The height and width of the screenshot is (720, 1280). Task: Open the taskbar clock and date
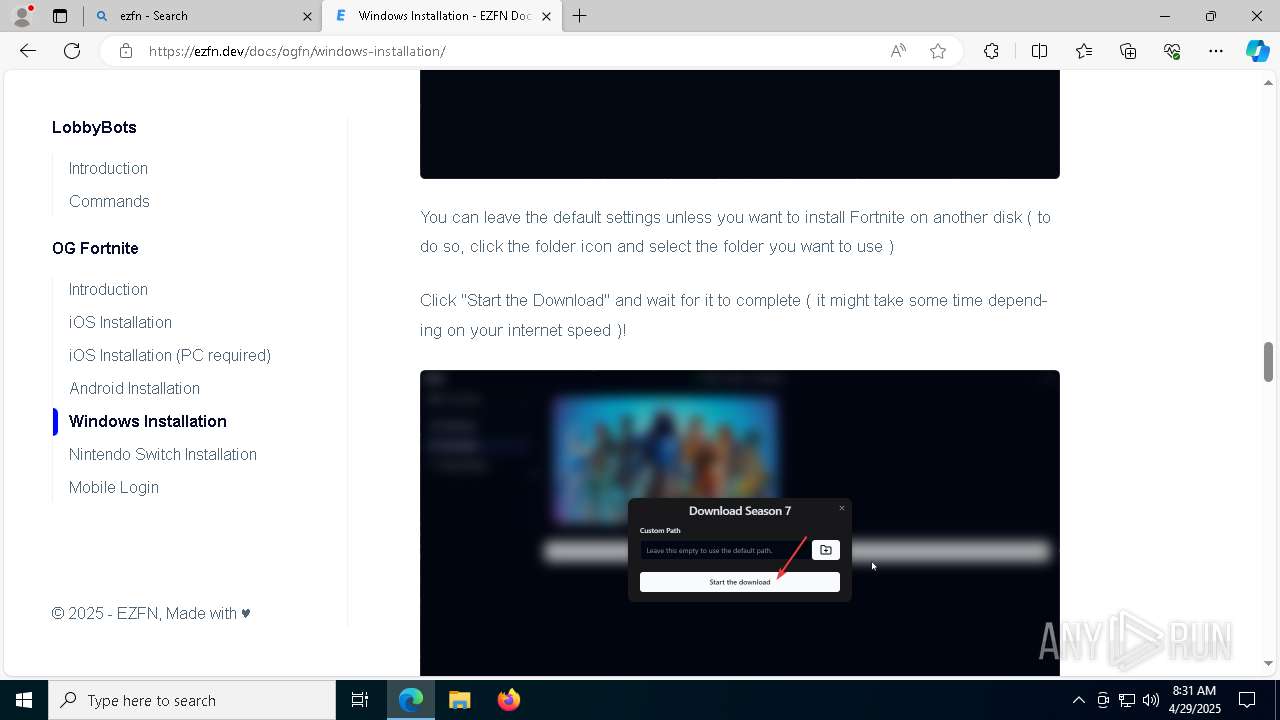1194,700
